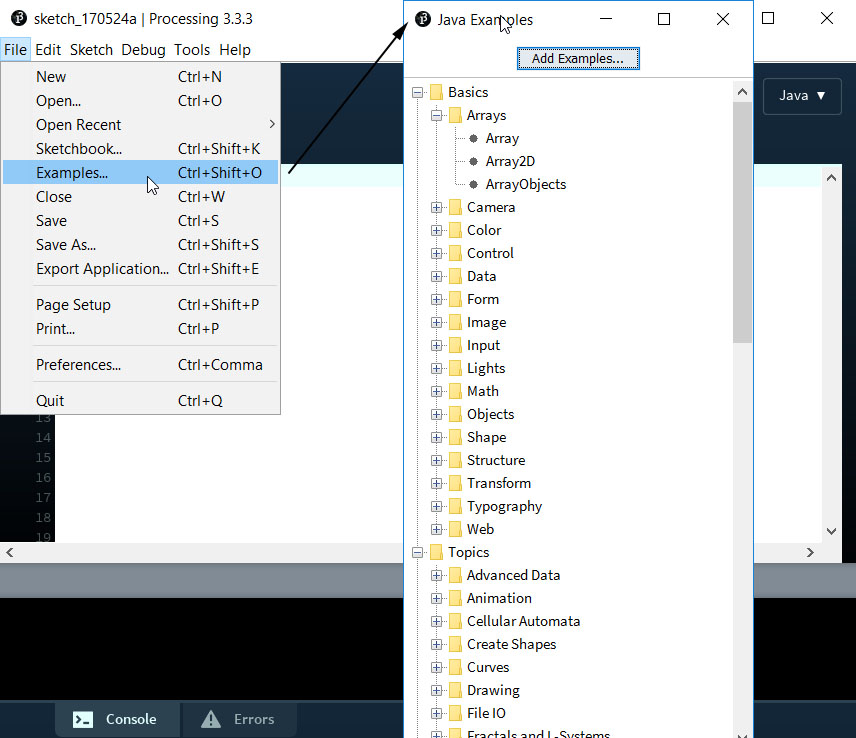This screenshot has width=856, height=738.
Task: Select the Transform folder row
Action: pyautogui.click(x=498, y=483)
